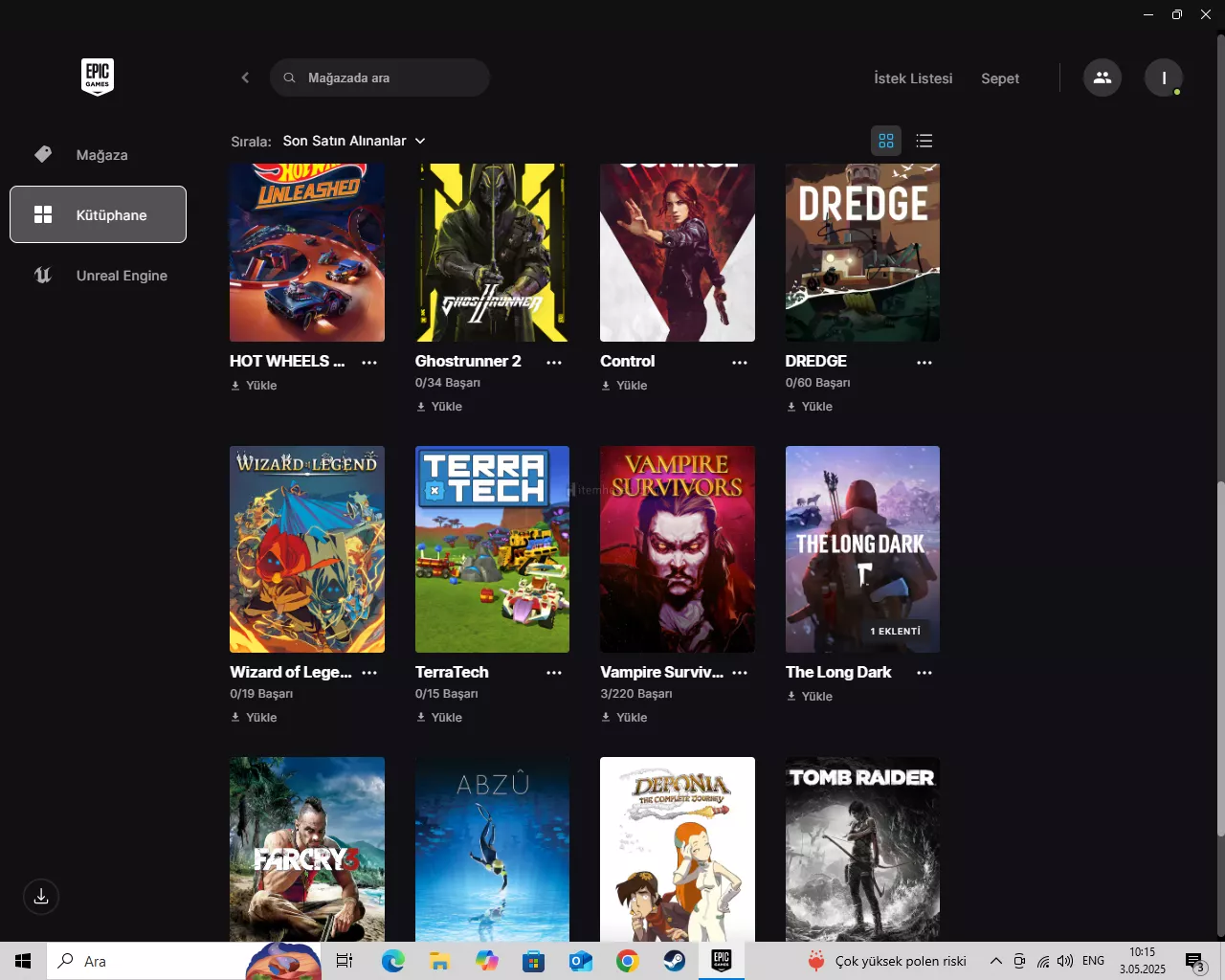This screenshot has width=1225, height=980.
Task: Open more options for Ghostrunner 2
Action: click(554, 363)
